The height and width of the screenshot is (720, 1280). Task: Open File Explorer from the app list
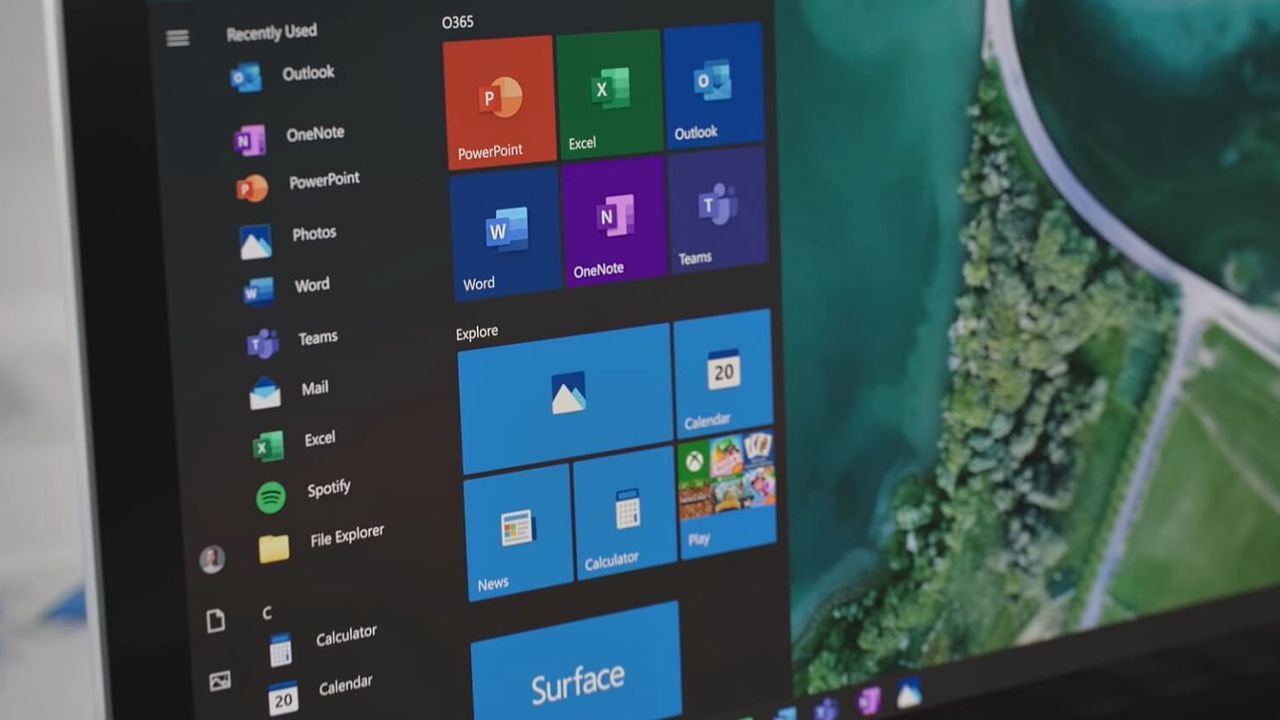coord(321,543)
